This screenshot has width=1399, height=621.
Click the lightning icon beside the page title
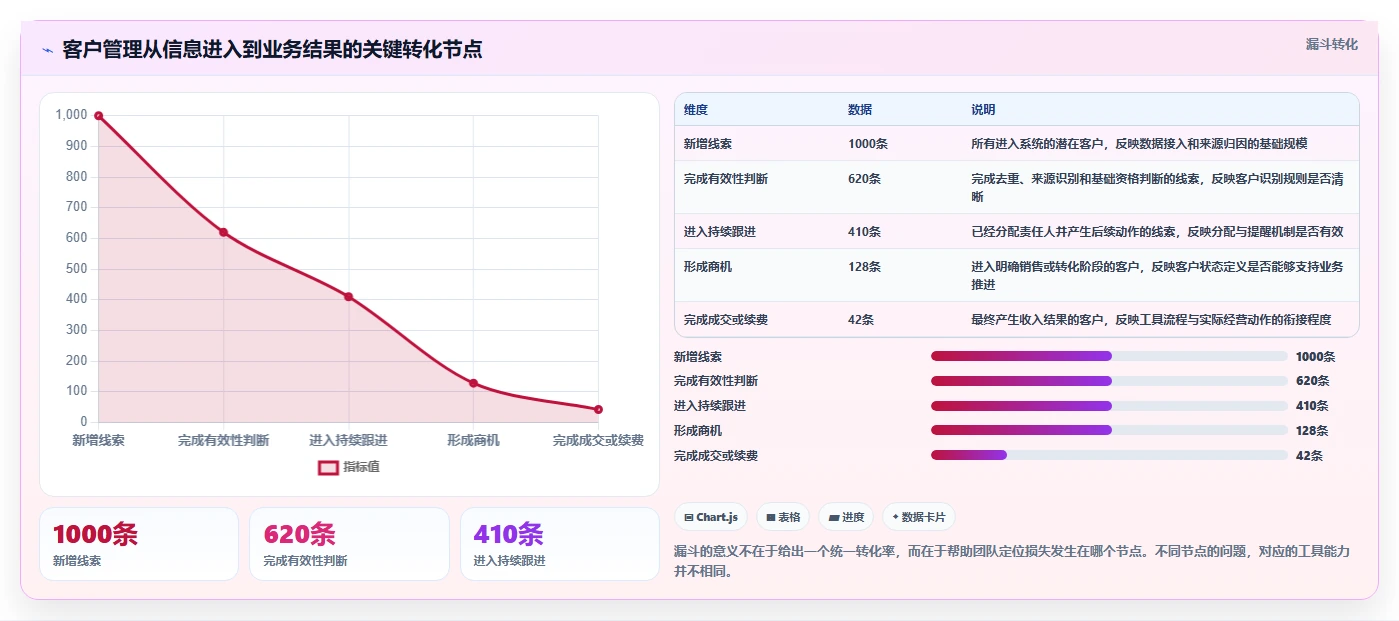47,49
